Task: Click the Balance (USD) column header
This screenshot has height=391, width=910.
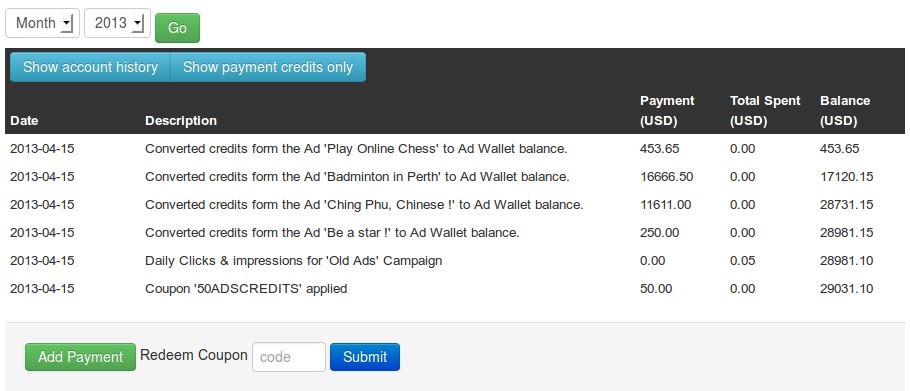Action: (x=845, y=111)
